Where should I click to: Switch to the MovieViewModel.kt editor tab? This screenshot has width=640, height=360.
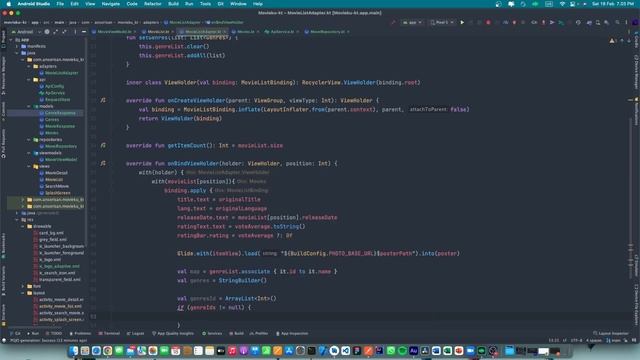coord(115,31)
